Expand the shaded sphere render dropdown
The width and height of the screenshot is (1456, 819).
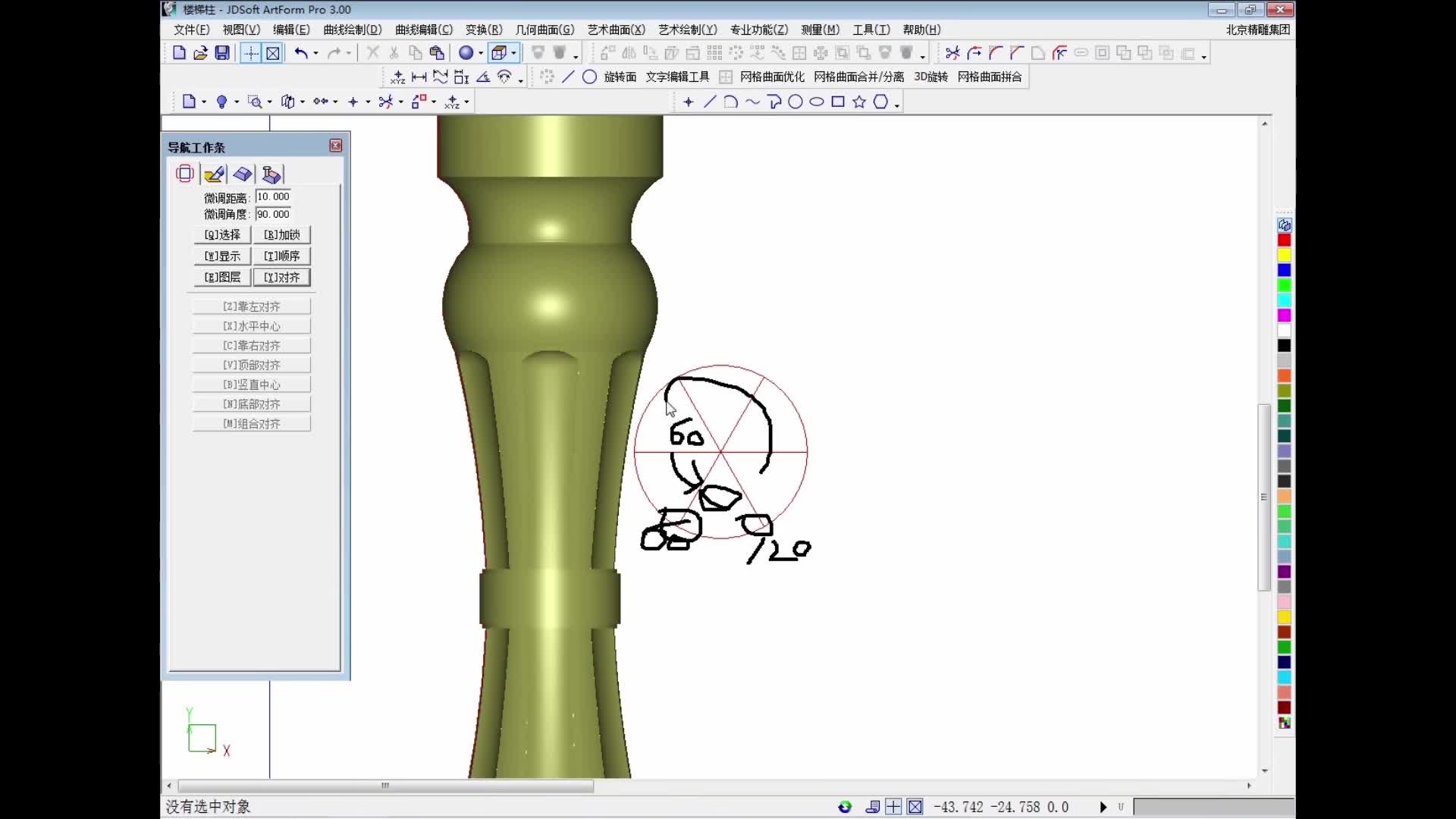tap(481, 53)
